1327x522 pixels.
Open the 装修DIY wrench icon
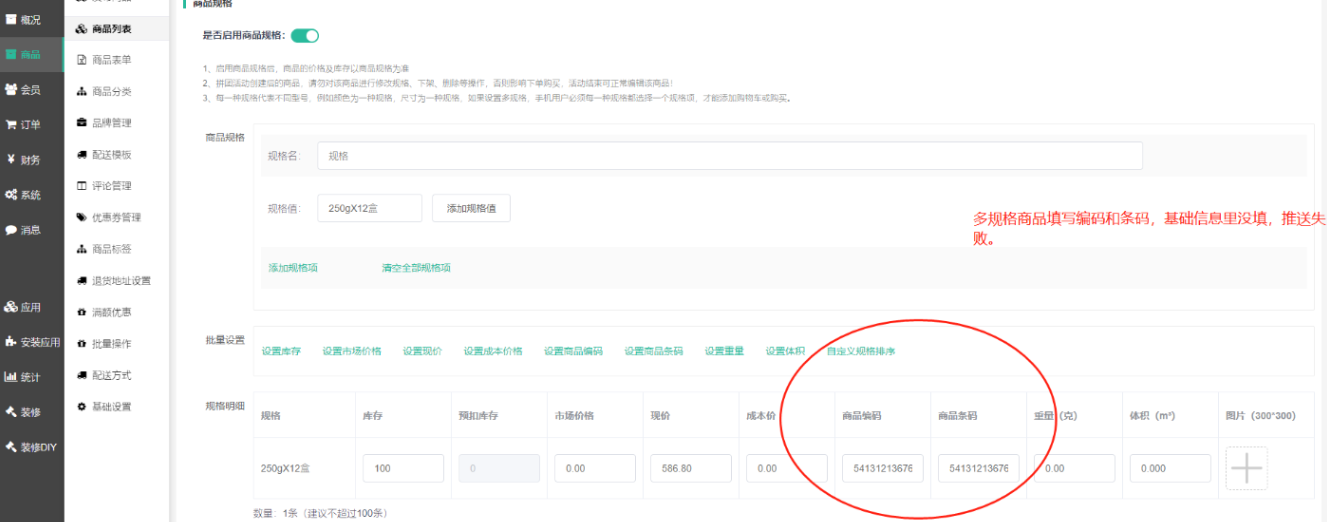point(11,446)
